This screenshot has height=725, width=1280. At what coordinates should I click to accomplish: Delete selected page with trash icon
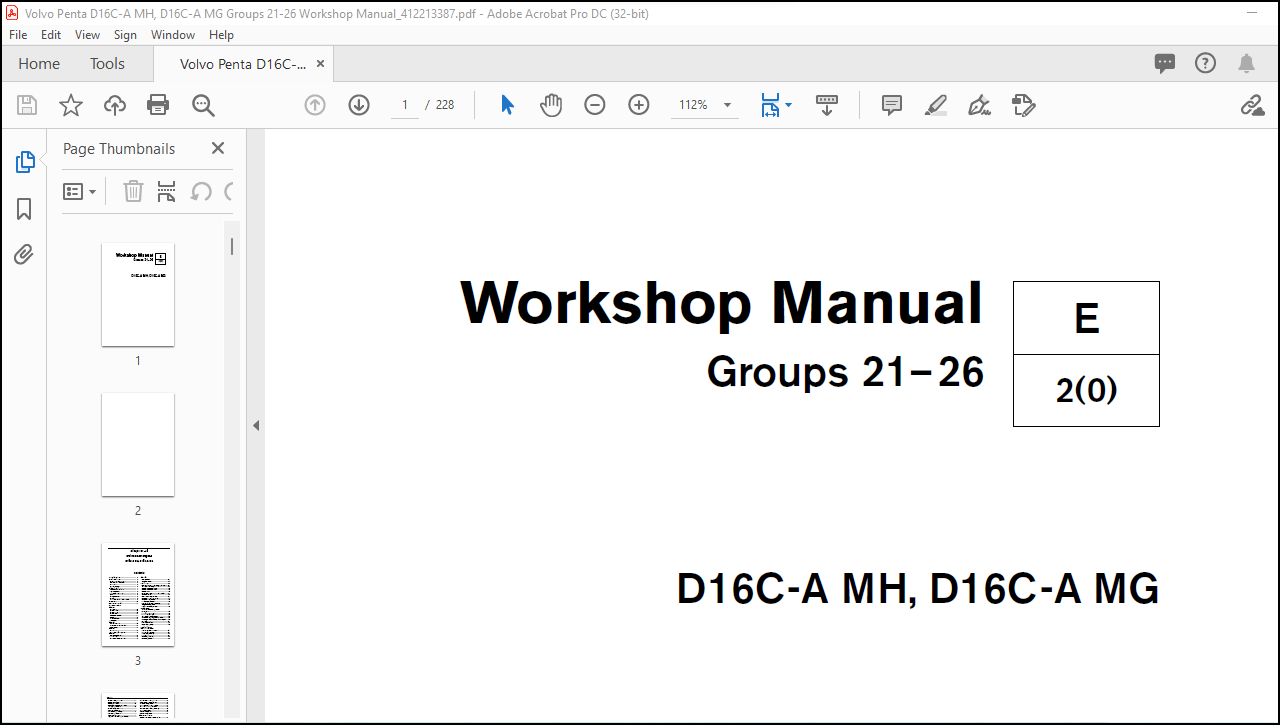click(x=133, y=191)
